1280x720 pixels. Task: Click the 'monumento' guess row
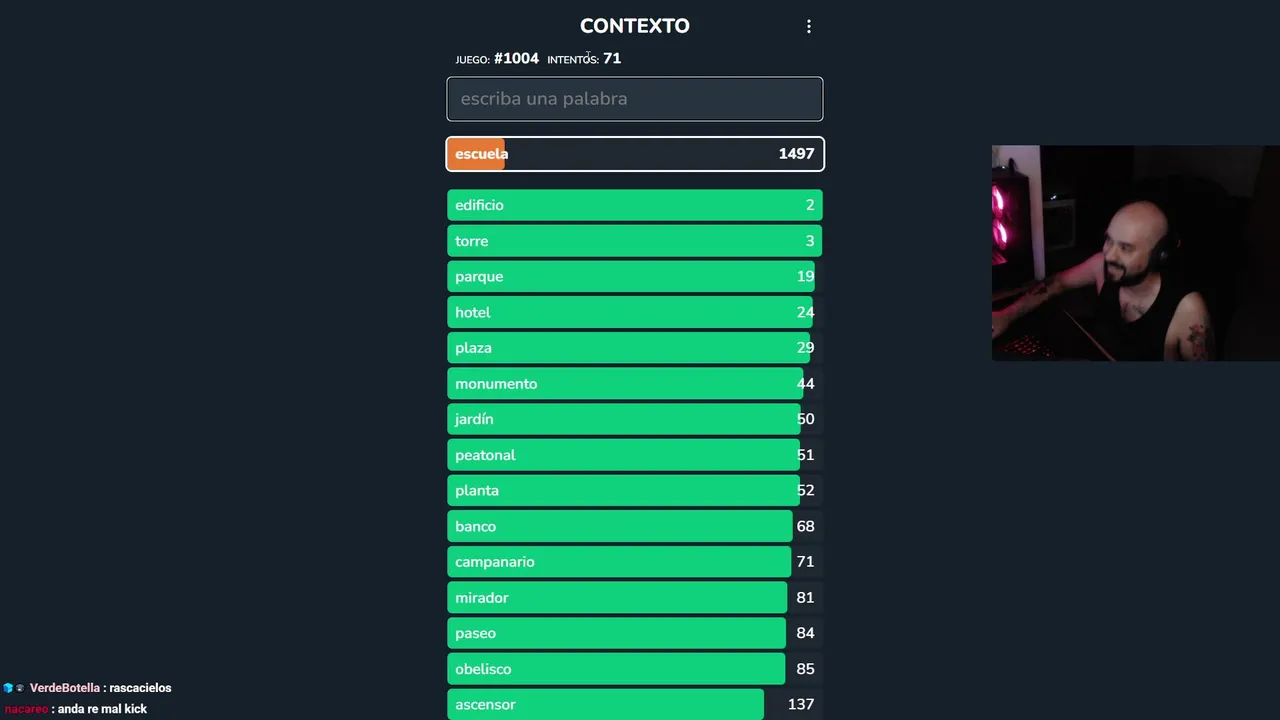634,384
